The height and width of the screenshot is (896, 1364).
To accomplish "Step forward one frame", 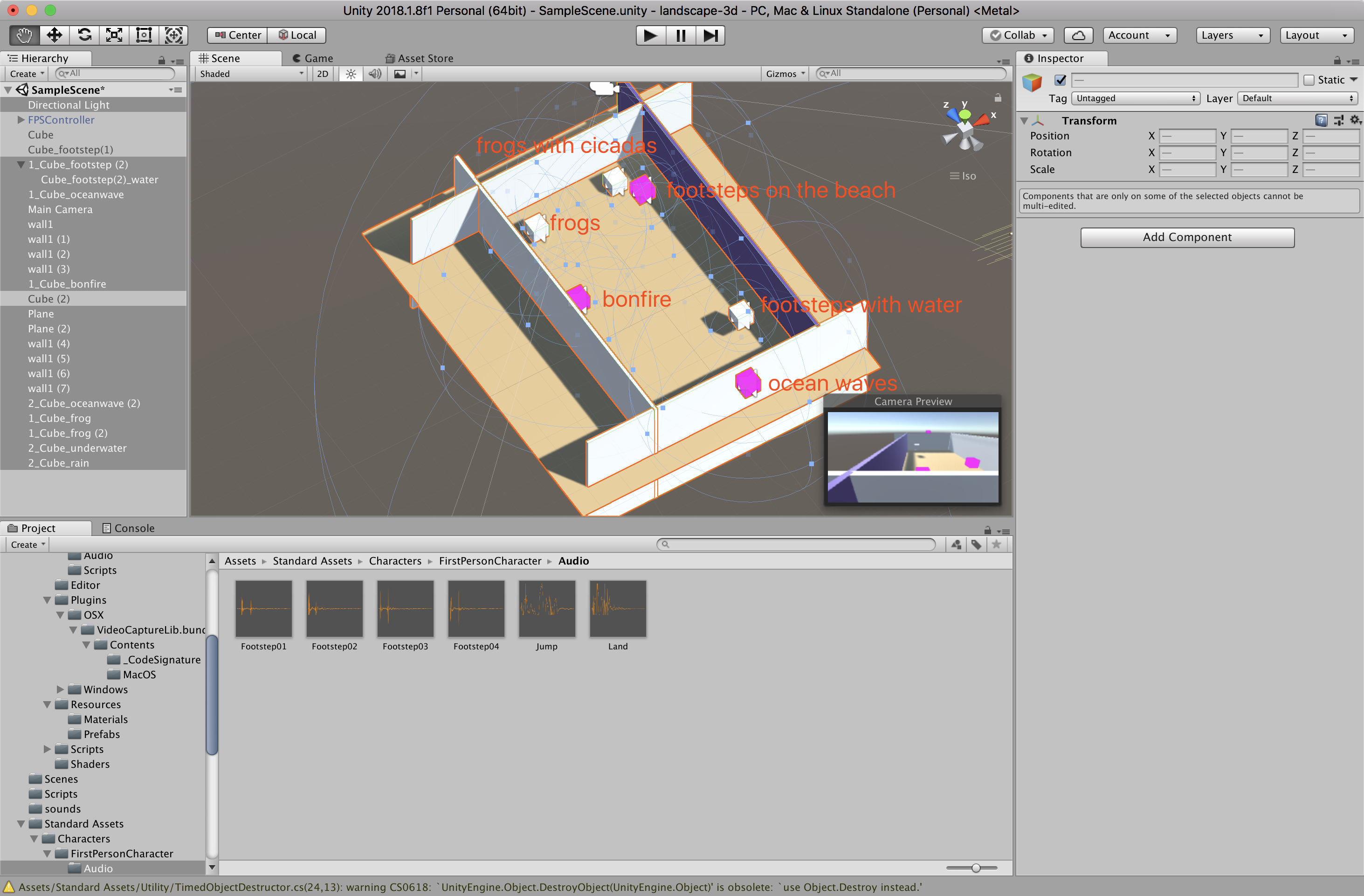I will point(710,35).
